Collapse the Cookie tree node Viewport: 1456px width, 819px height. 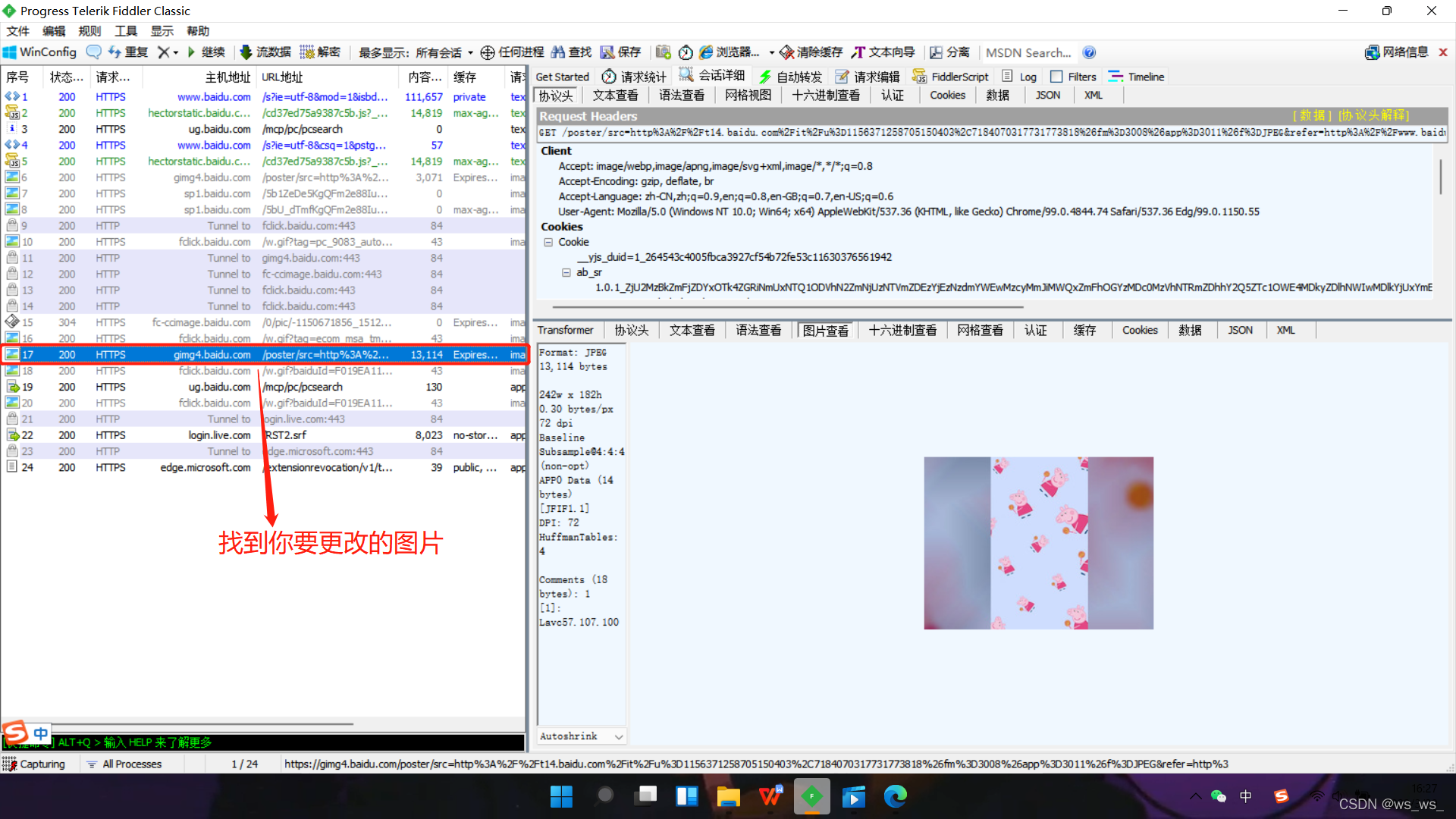click(548, 243)
